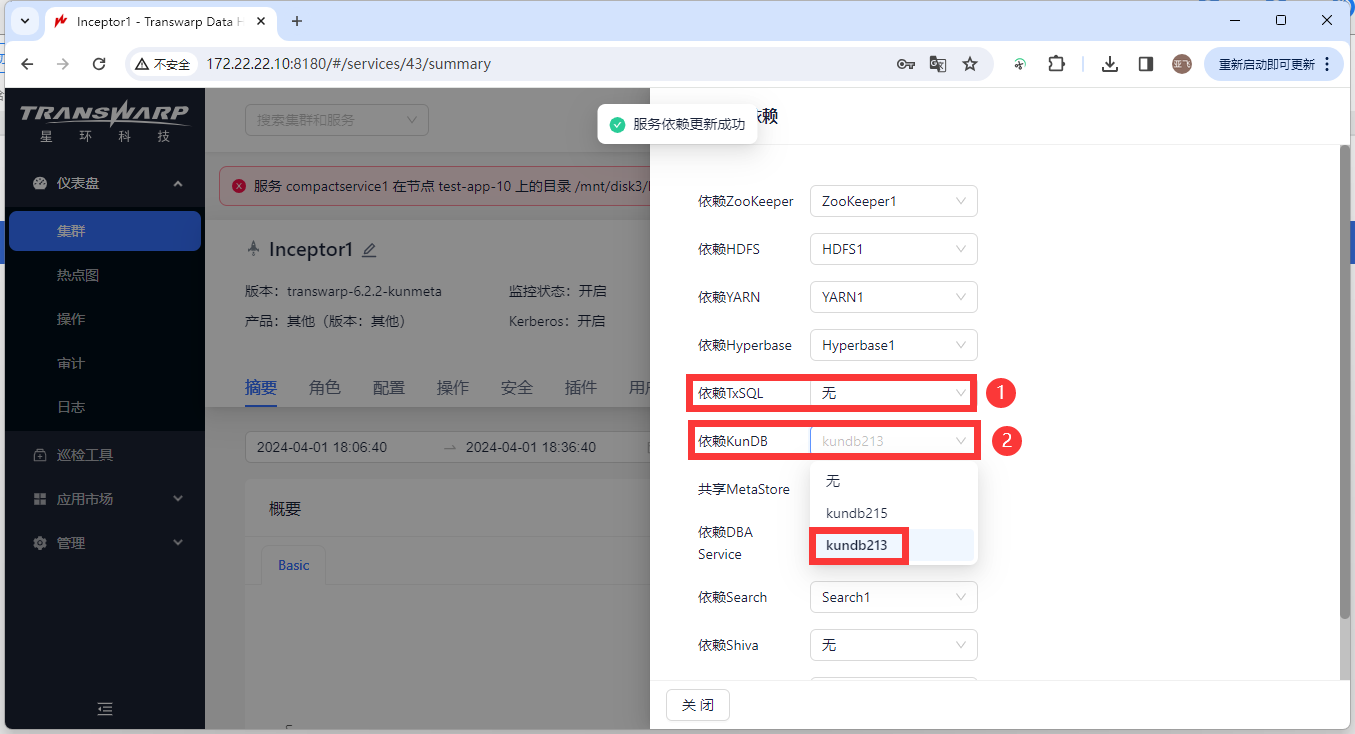1355x734 pixels.
Task: Switch to the 插件 tab
Action: point(581,387)
